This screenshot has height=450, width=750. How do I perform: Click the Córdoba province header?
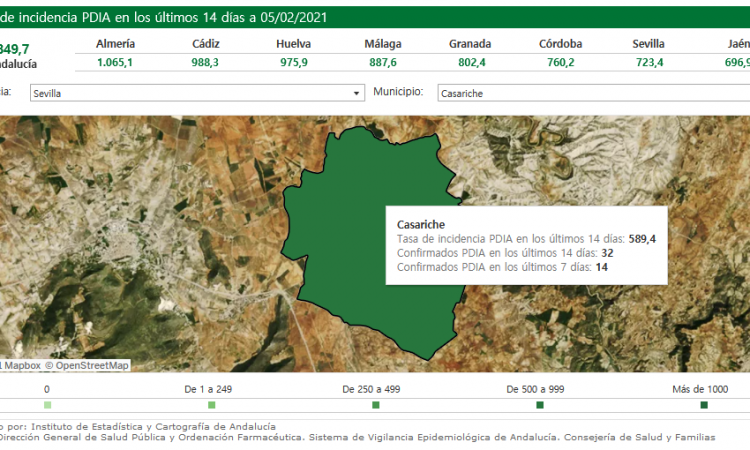point(560,44)
